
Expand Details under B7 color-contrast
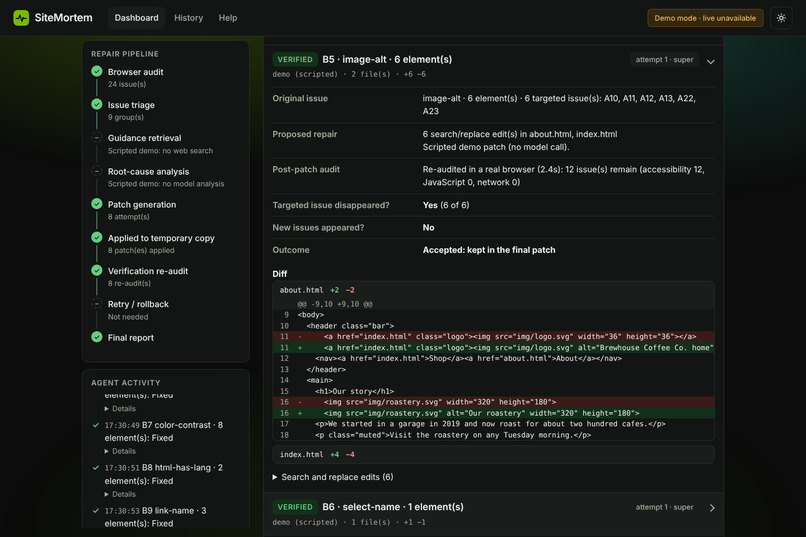(120, 451)
